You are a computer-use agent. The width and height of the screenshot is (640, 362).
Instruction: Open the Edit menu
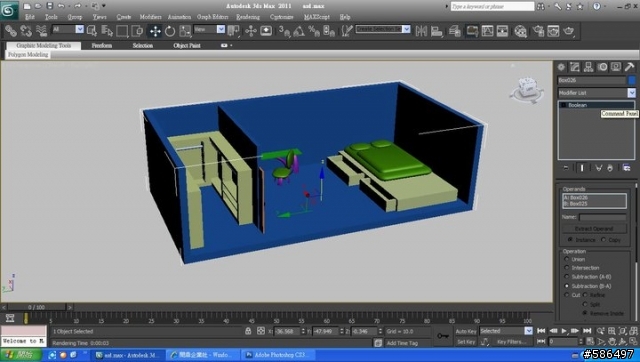(x=30, y=17)
